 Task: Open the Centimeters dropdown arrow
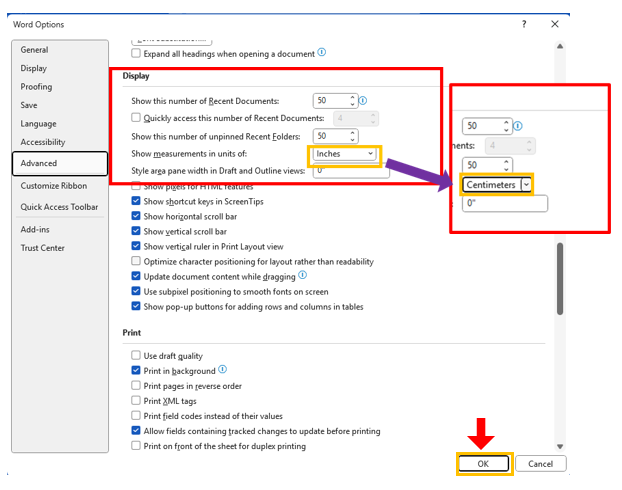[526, 185]
